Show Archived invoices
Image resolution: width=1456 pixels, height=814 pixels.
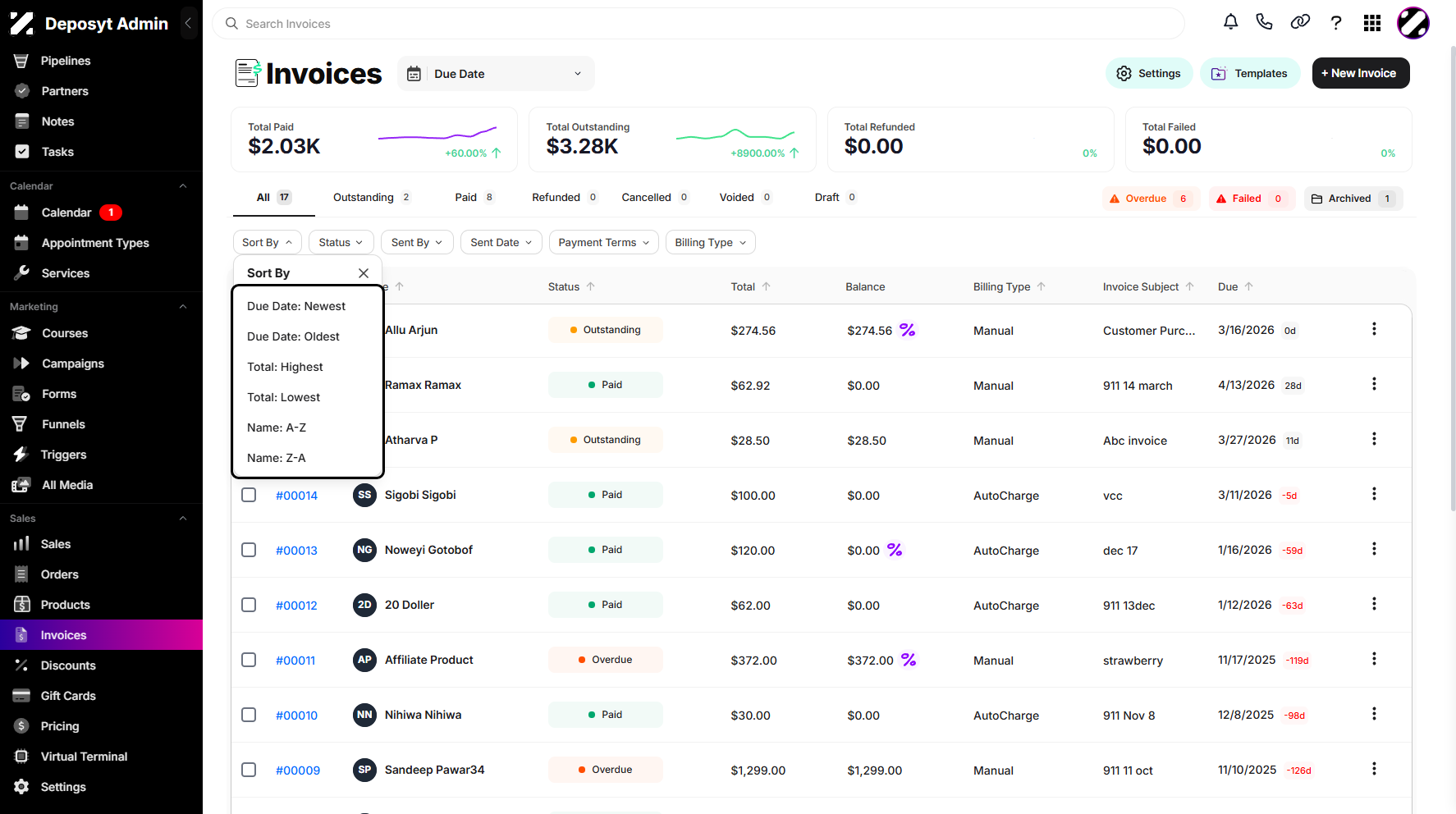(x=1353, y=199)
